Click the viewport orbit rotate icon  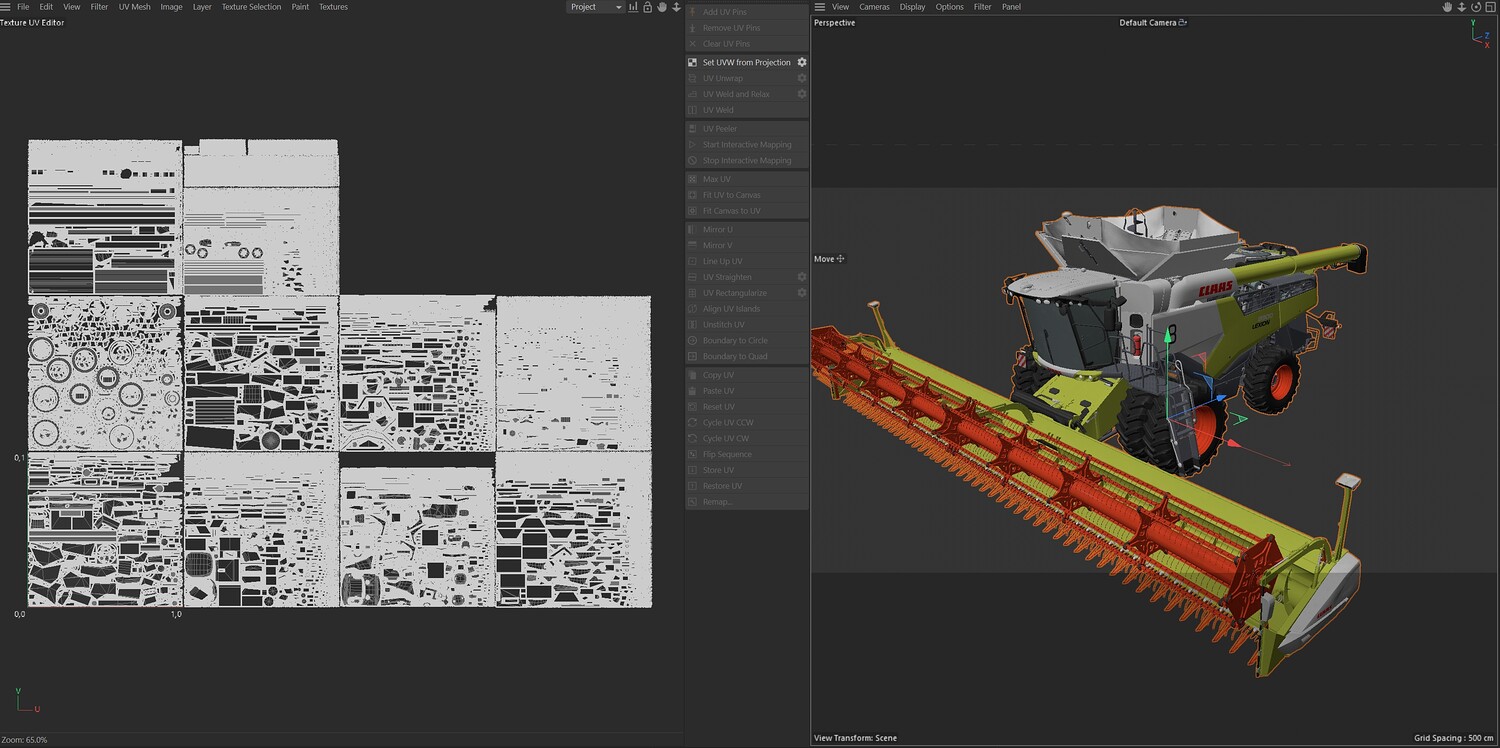(1474, 7)
